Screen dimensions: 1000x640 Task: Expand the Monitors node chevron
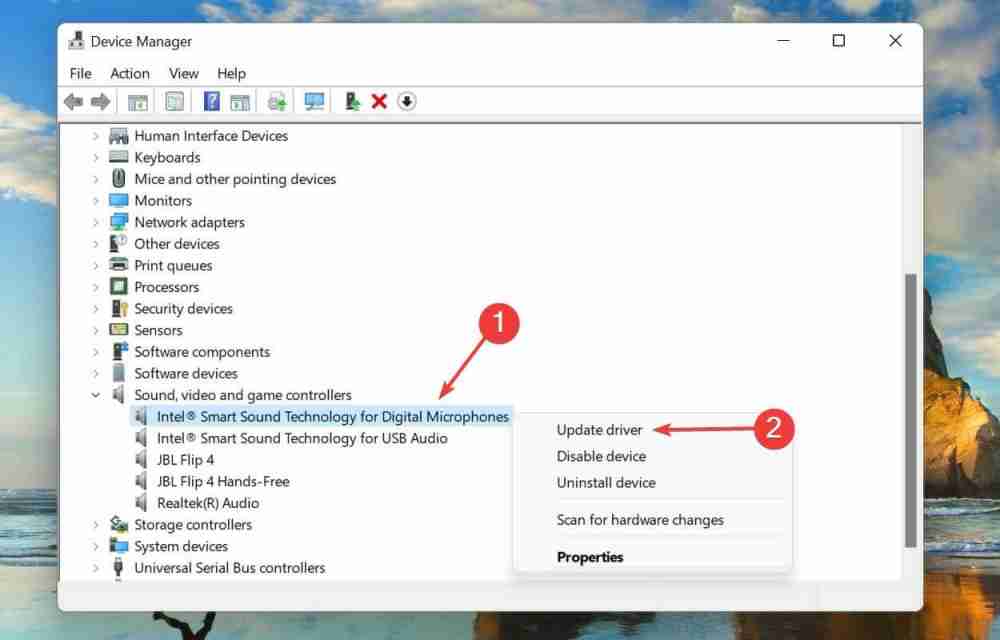(96, 201)
